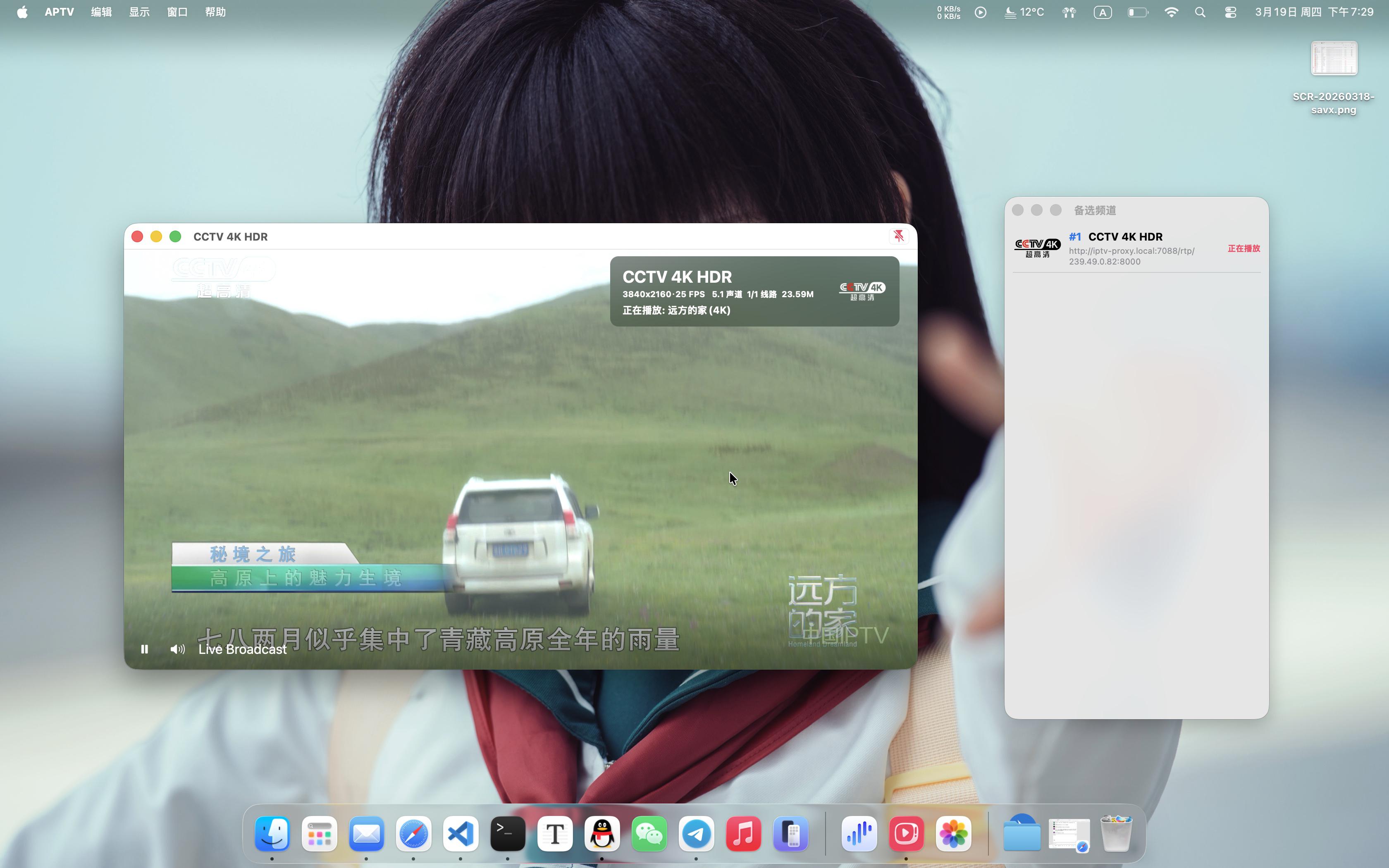Open the 显示 menu
Image resolution: width=1389 pixels, height=868 pixels.
tap(139, 12)
